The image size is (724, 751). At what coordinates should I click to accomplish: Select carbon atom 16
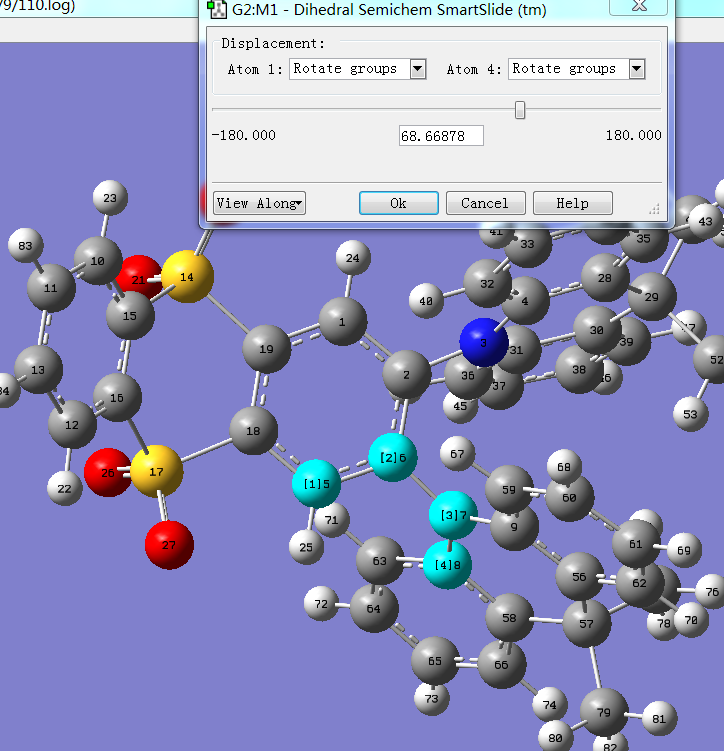[117, 397]
